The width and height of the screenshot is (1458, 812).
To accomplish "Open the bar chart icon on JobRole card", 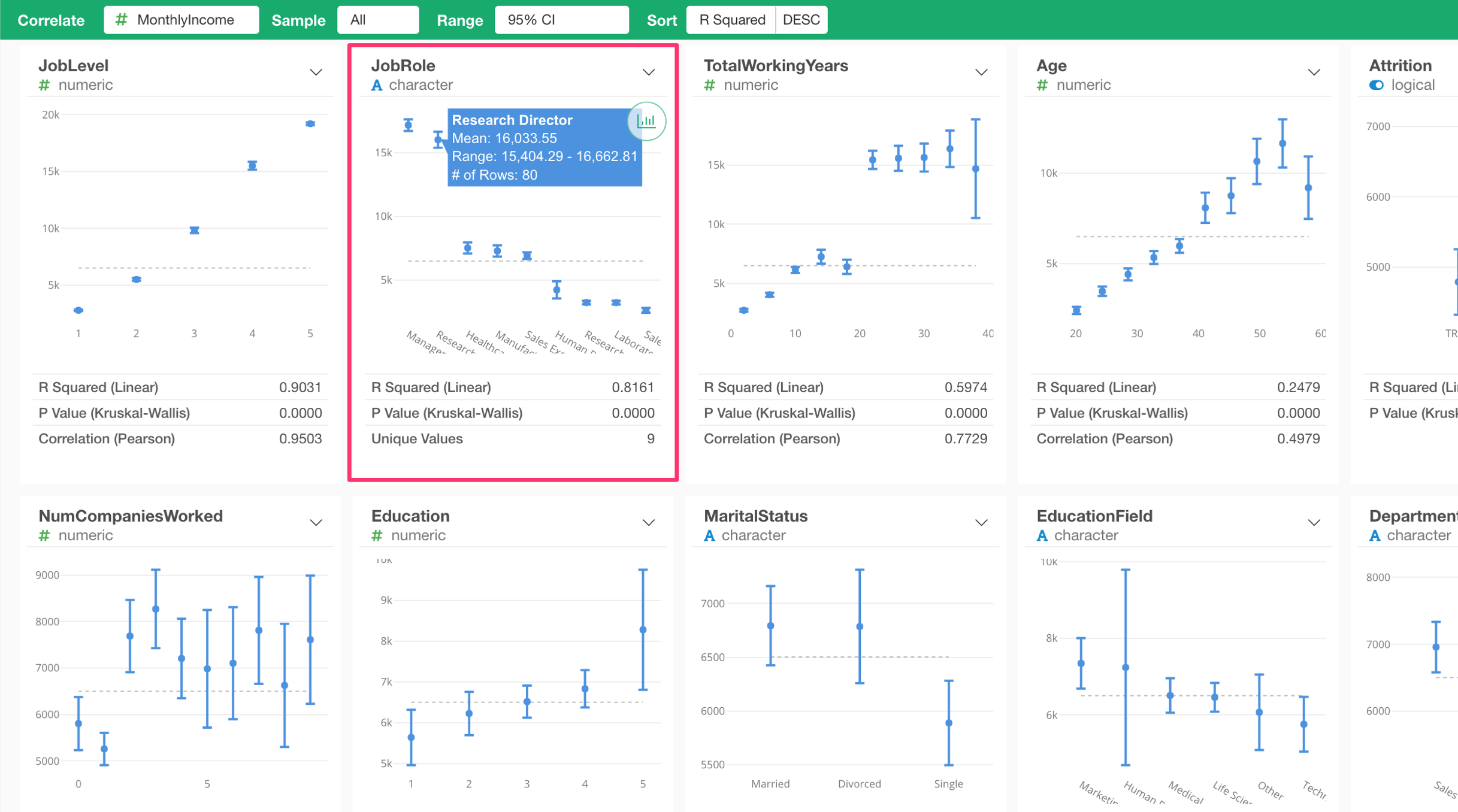I will [646, 121].
